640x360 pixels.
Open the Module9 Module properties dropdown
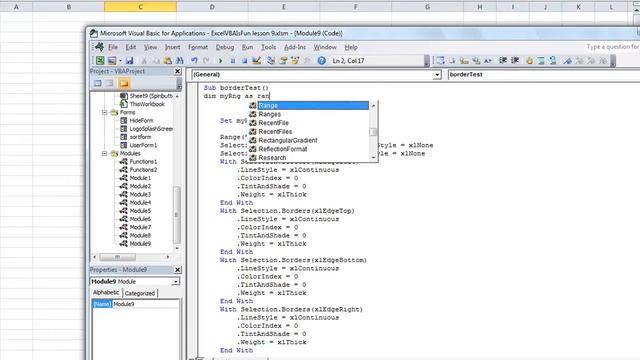(x=176, y=282)
